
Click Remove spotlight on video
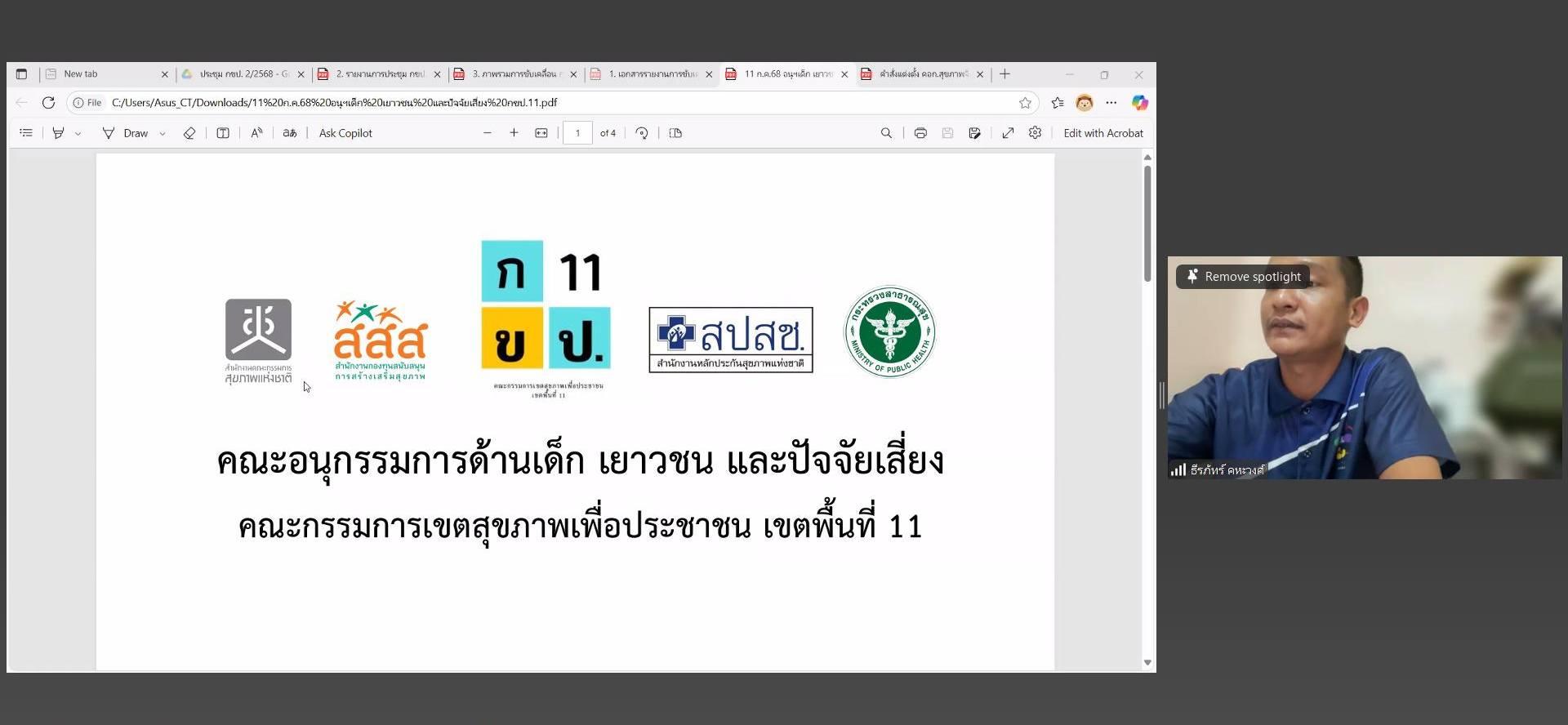pos(1243,277)
